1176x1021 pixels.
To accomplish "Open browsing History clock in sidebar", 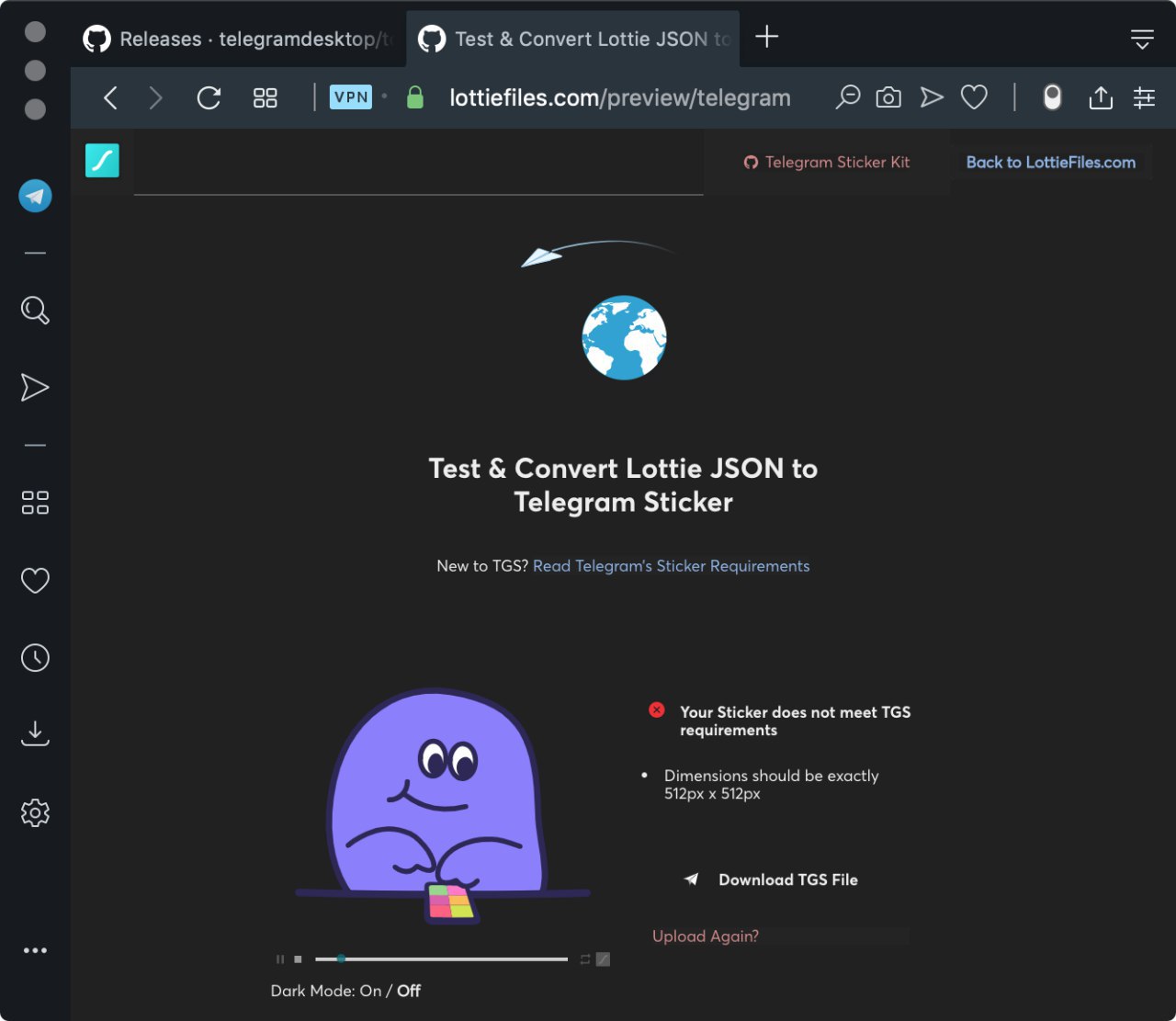I will click(35, 657).
